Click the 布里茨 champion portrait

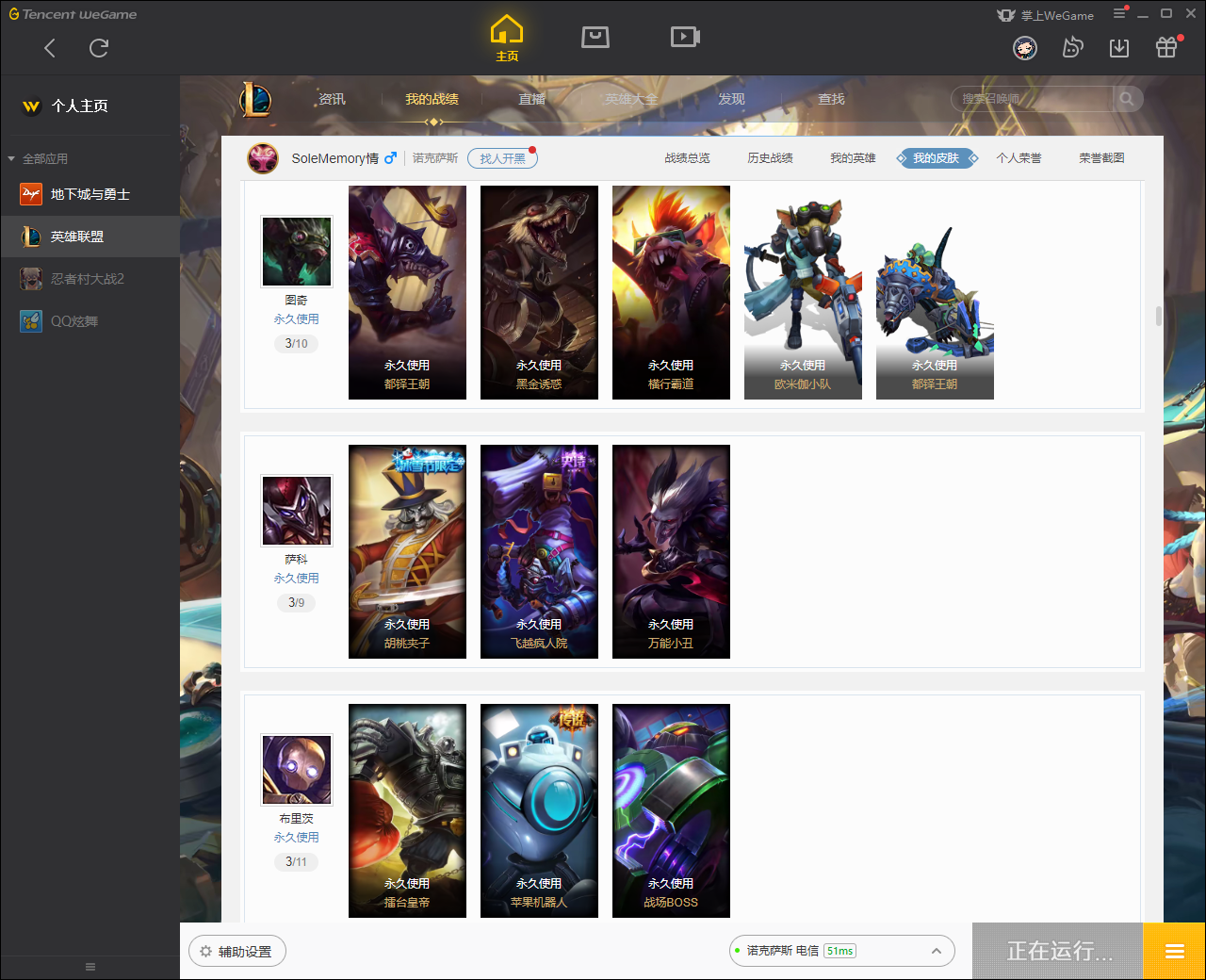[x=297, y=769]
